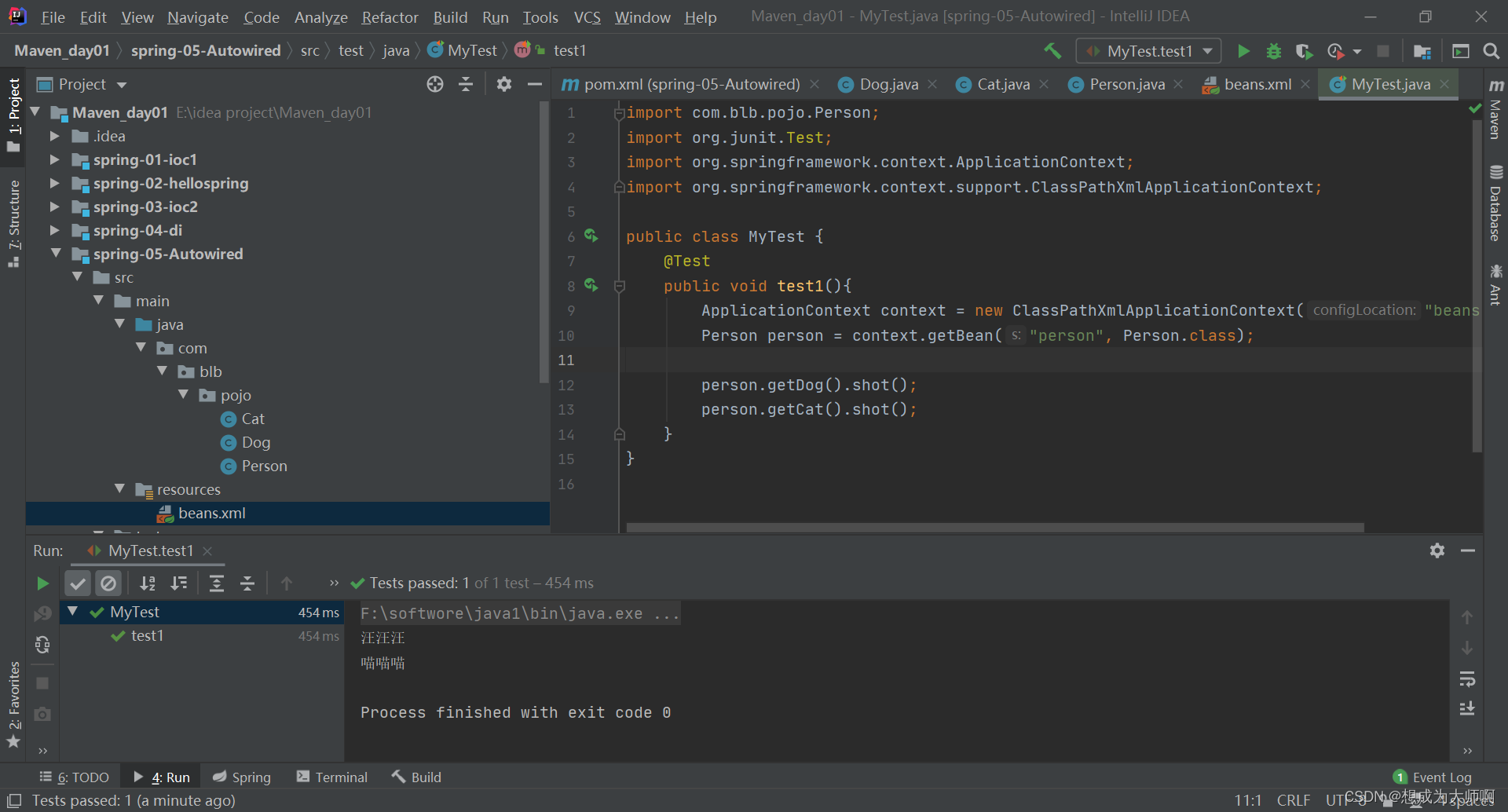
Task: Open Run panel settings gear
Action: pyautogui.click(x=1437, y=550)
